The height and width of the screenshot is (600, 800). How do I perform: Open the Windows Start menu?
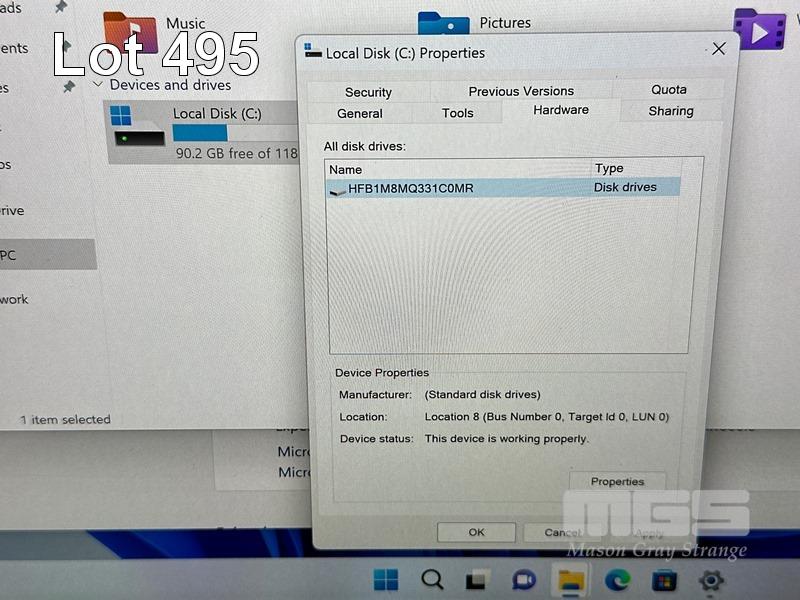pos(385,580)
